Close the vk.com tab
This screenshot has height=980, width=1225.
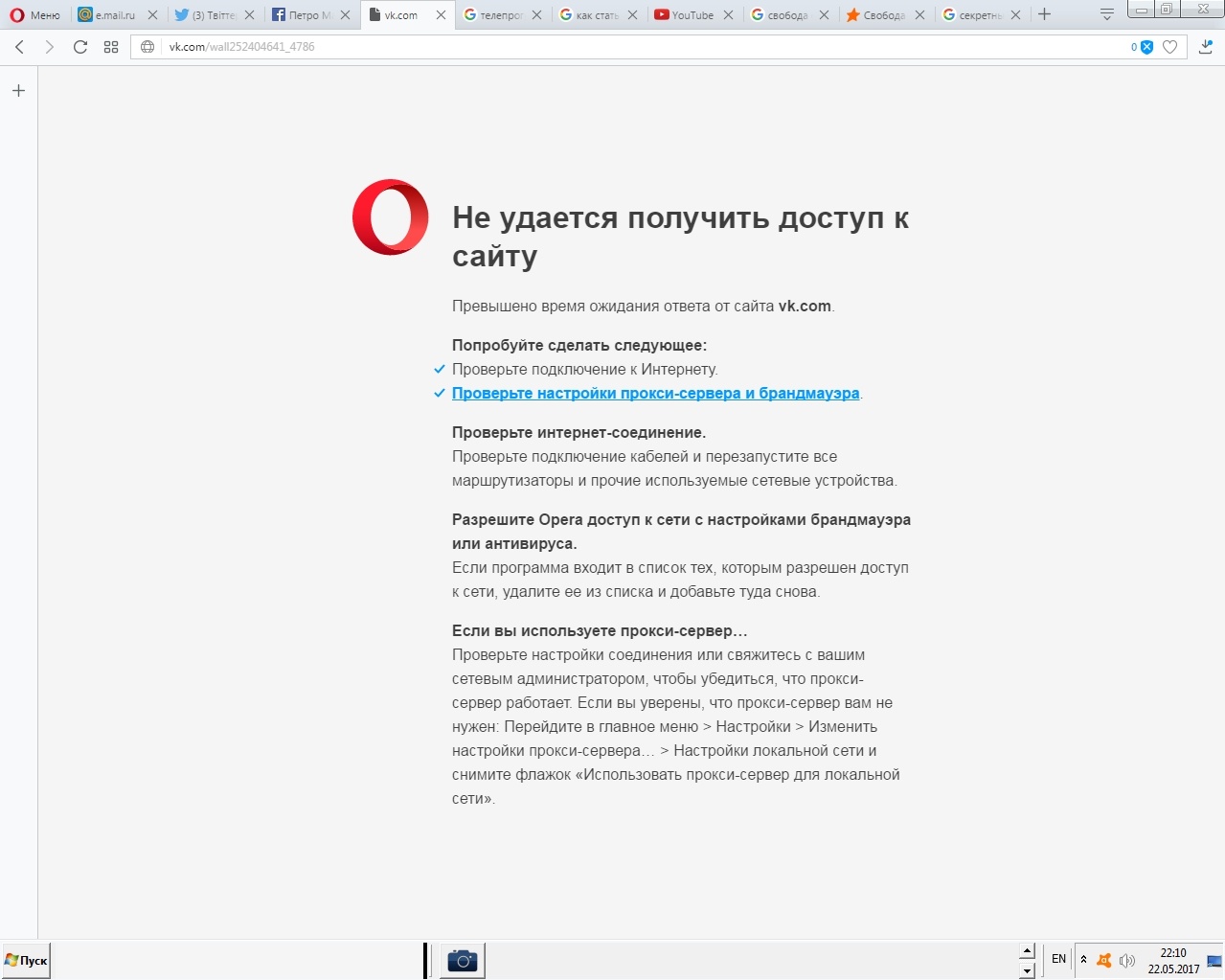(441, 15)
